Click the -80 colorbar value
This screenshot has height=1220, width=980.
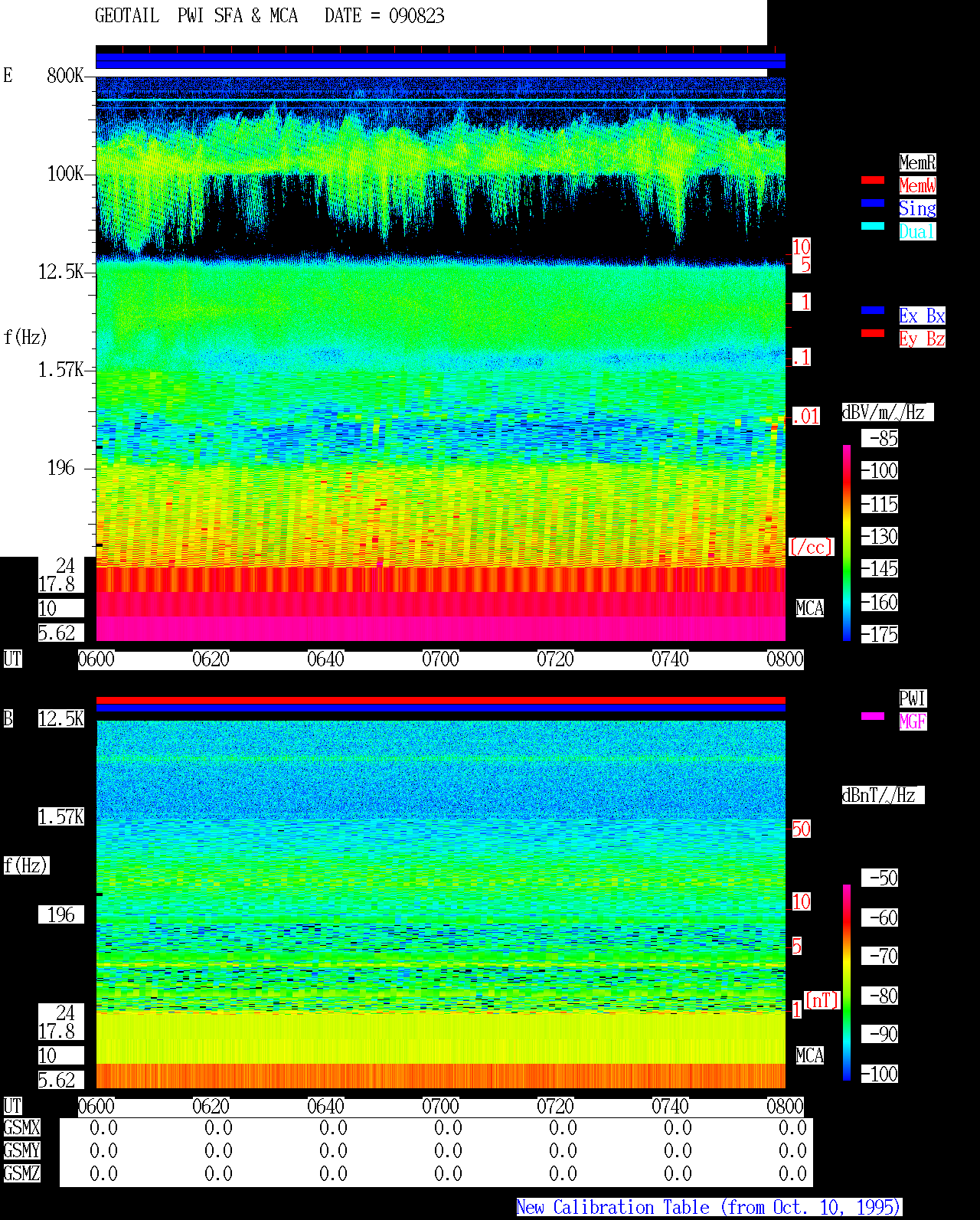coord(880,996)
